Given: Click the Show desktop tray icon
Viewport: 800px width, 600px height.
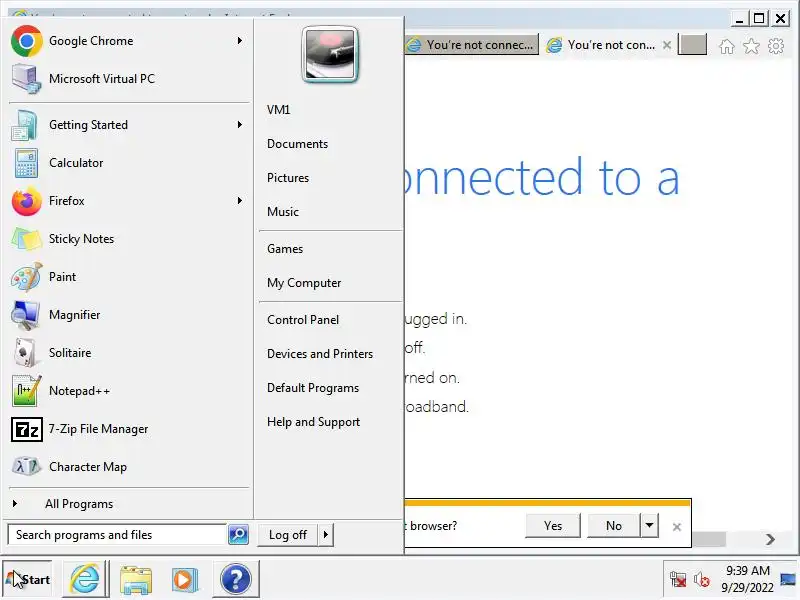Looking at the screenshot, I should click(x=789, y=580).
